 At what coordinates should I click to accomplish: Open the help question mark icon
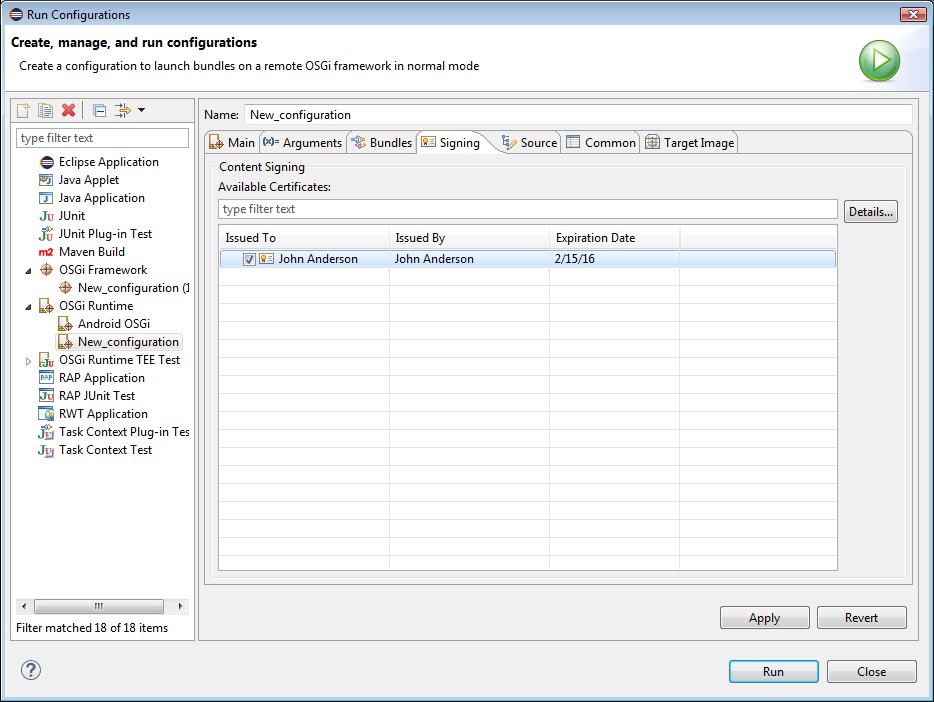30,670
